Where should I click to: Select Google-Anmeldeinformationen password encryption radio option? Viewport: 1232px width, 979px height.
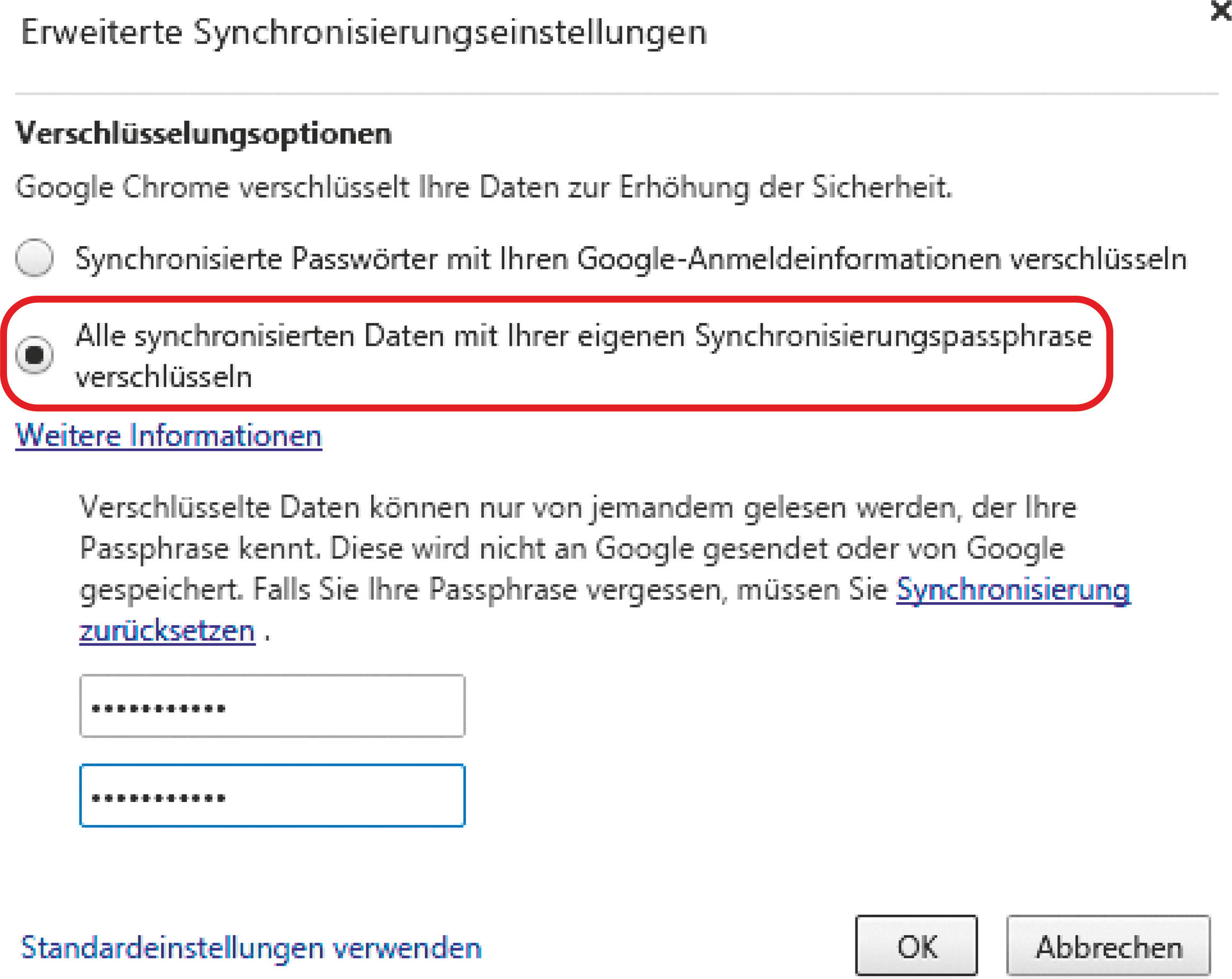click(34, 257)
